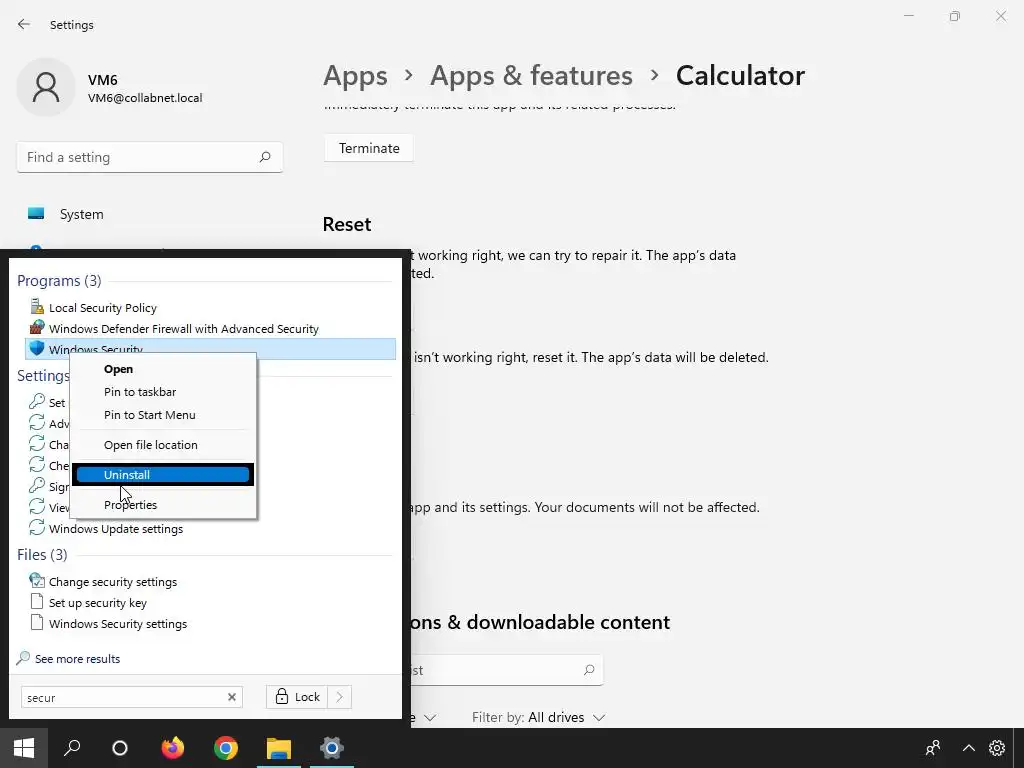Go to Apps breadcrumb

coord(355,76)
